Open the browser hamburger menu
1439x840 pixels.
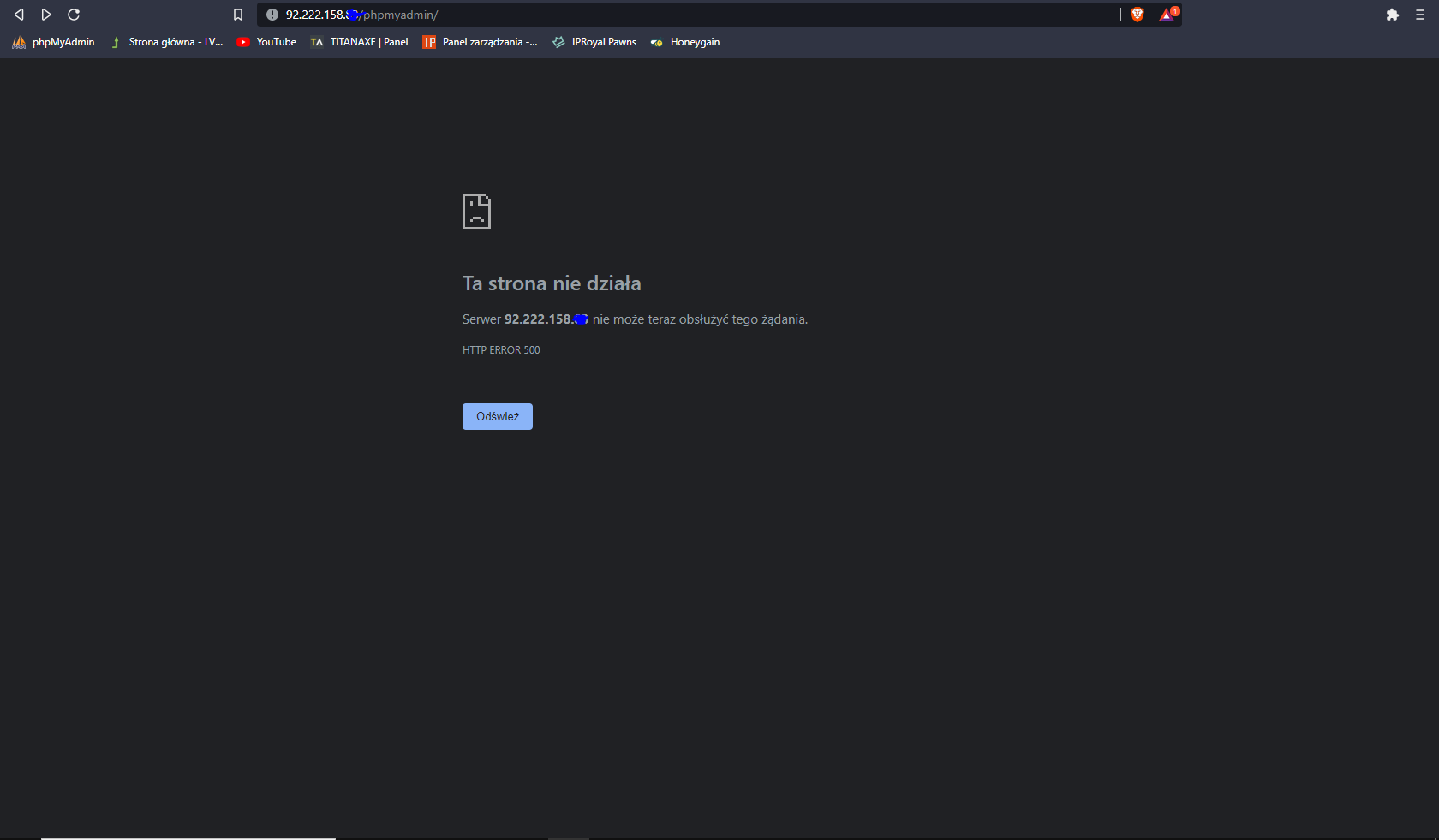click(1420, 15)
